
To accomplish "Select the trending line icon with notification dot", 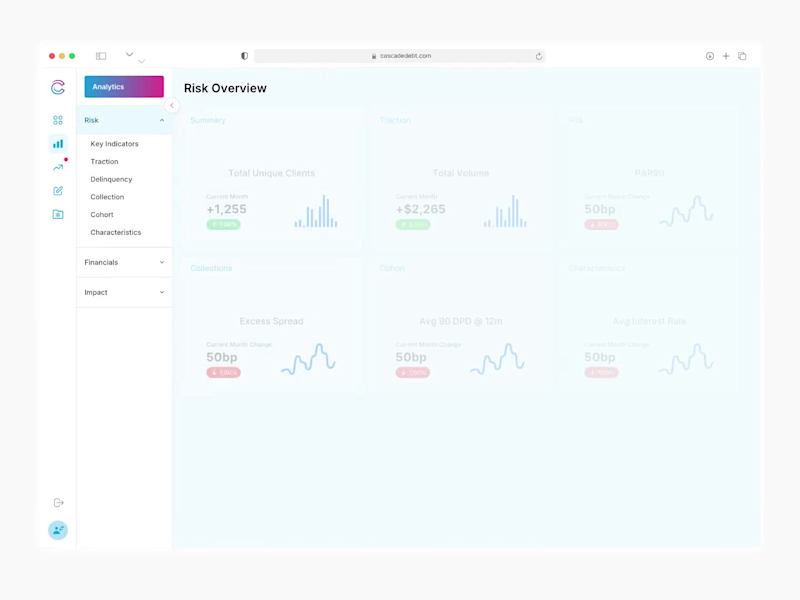I will point(59,167).
